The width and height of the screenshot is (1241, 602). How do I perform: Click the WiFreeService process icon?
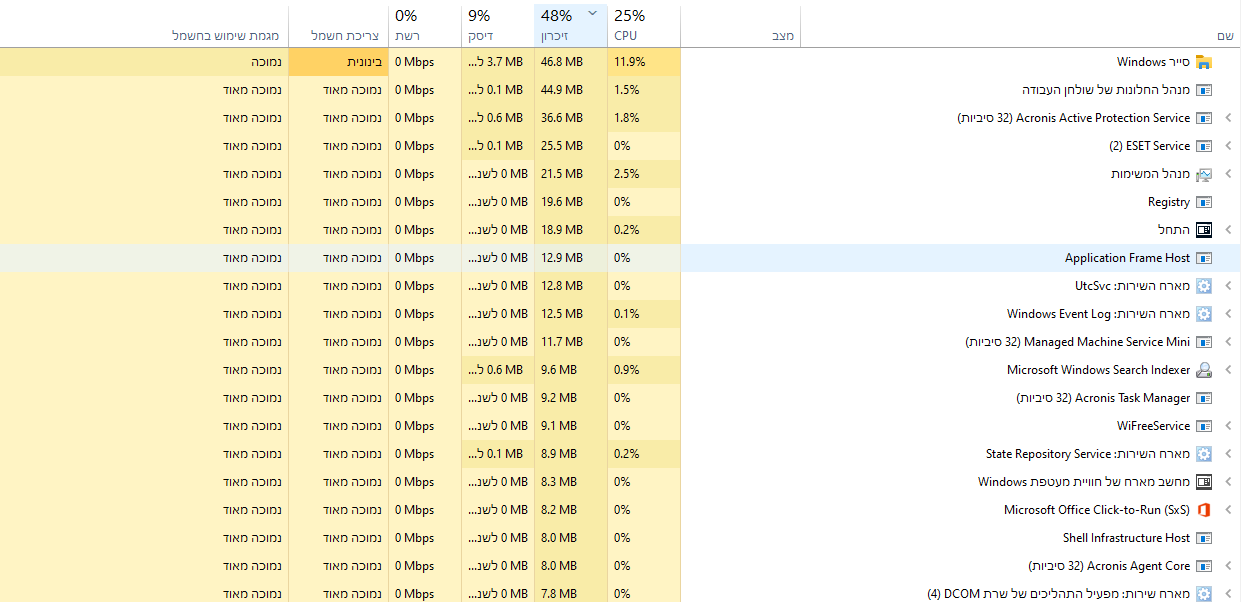click(x=1204, y=426)
